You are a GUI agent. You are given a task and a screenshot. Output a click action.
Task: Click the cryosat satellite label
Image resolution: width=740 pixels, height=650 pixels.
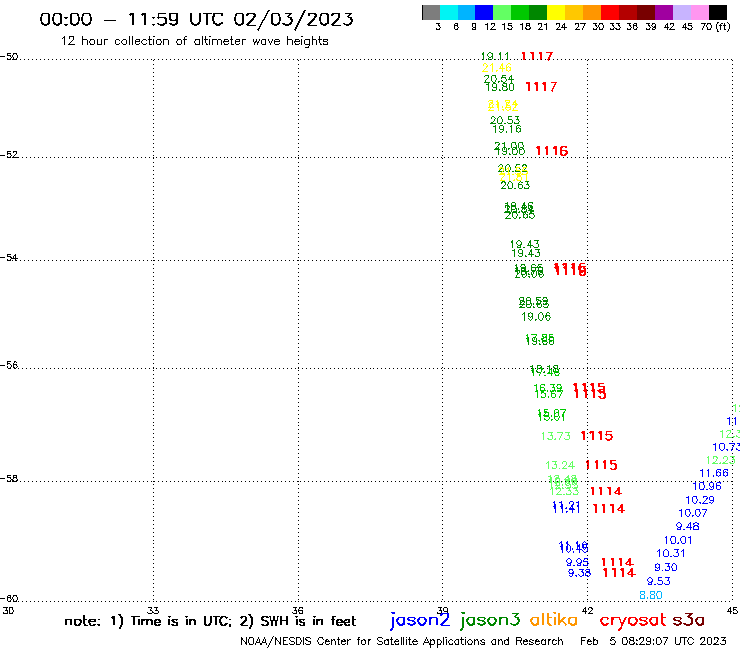coord(632,620)
